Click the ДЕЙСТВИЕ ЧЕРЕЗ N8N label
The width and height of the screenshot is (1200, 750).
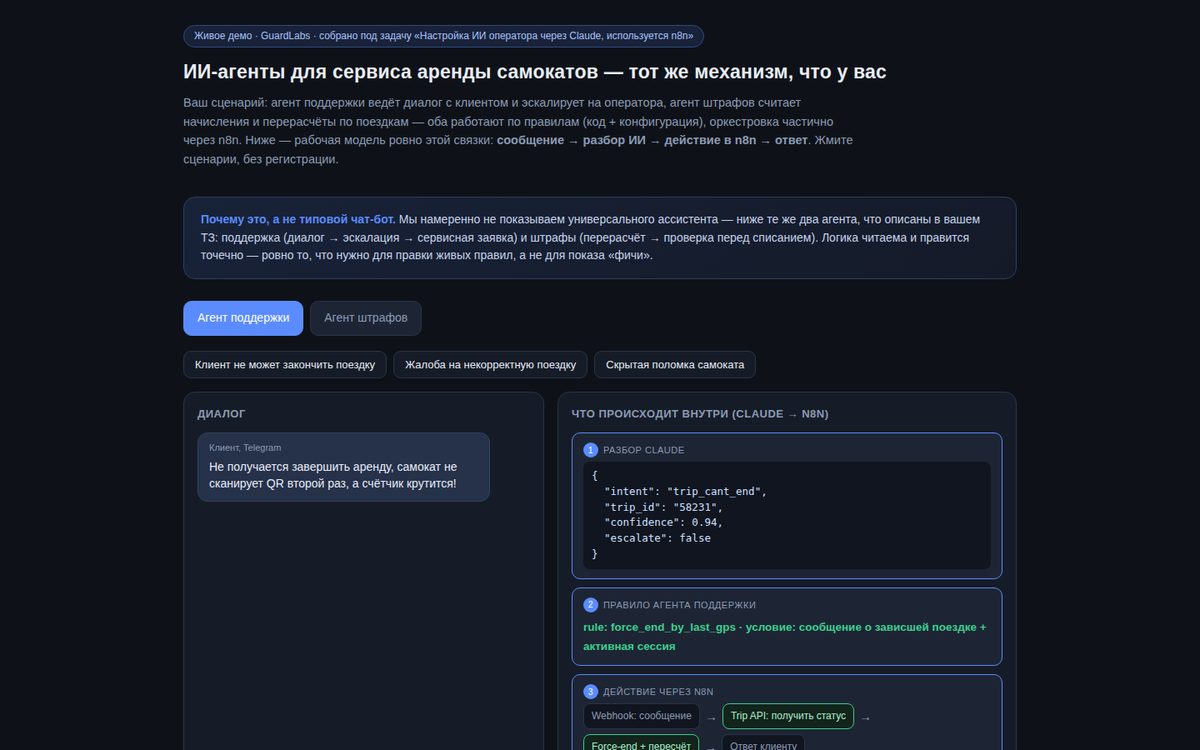pos(658,691)
